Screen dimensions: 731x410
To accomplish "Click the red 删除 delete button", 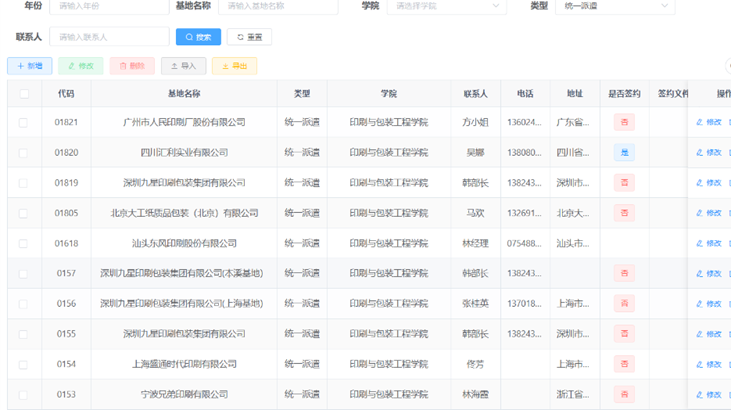I will [x=132, y=66].
